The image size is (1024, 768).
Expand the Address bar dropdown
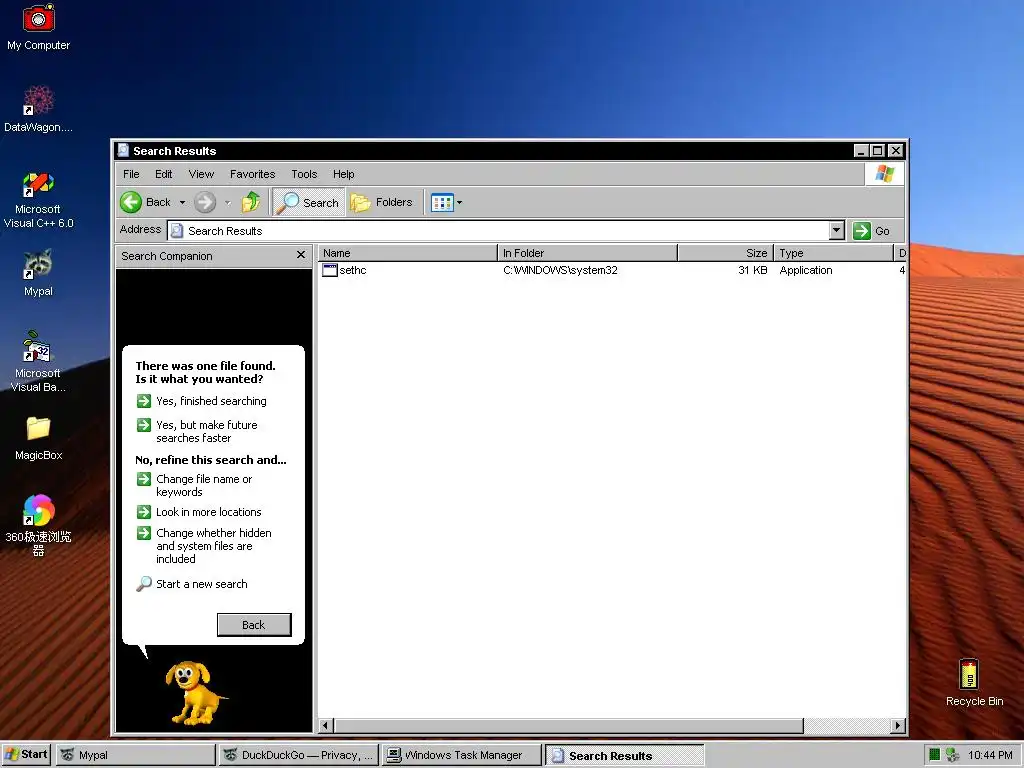click(x=837, y=231)
